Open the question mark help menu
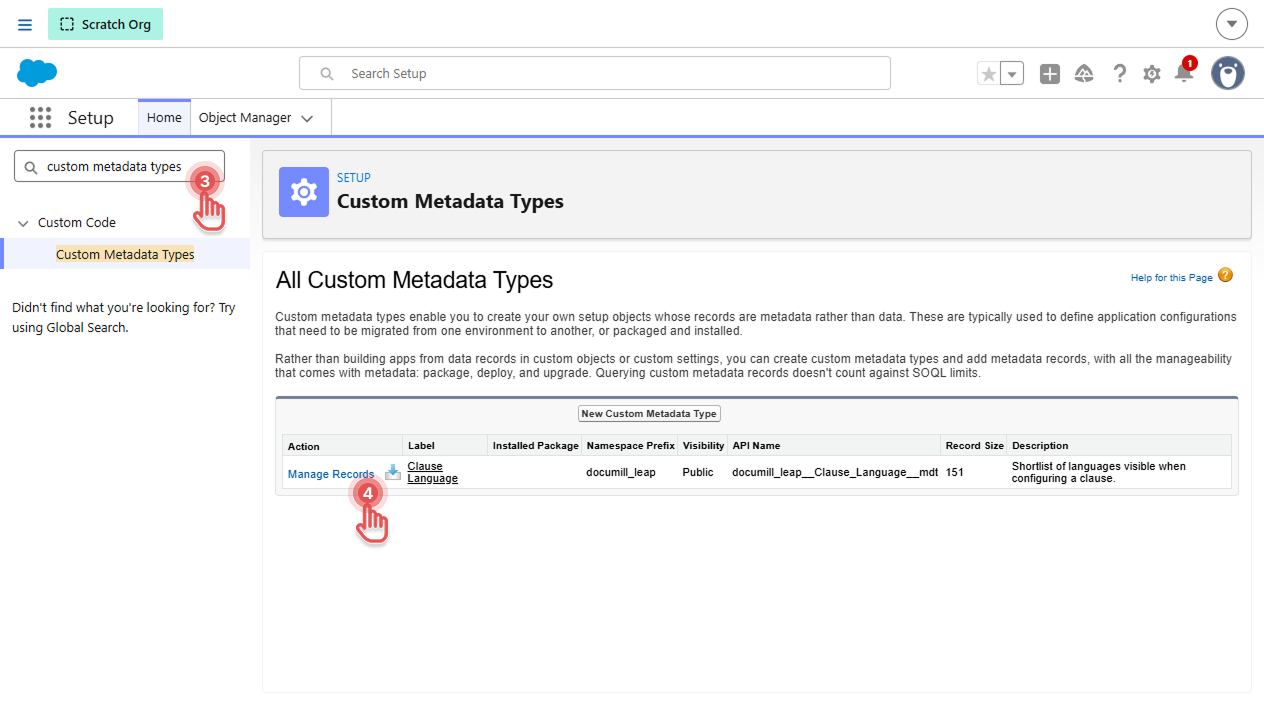This screenshot has width=1264, height=705. tap(1120, 73)
